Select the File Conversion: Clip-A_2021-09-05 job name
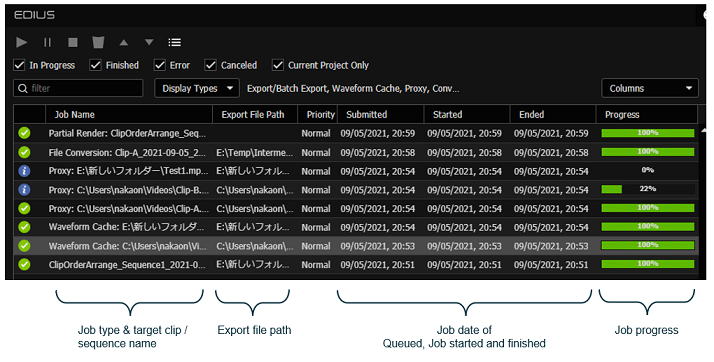The image size is (714, 362). pyautogui.click(x=127, y=153)
